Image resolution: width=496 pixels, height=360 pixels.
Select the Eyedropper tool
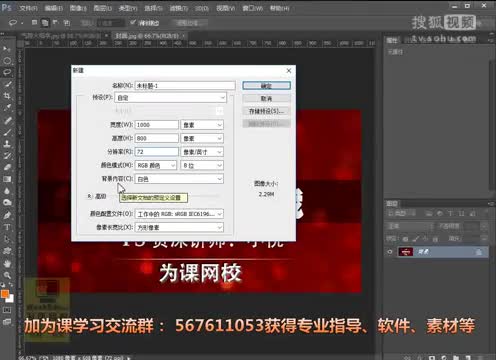point(7,108)
